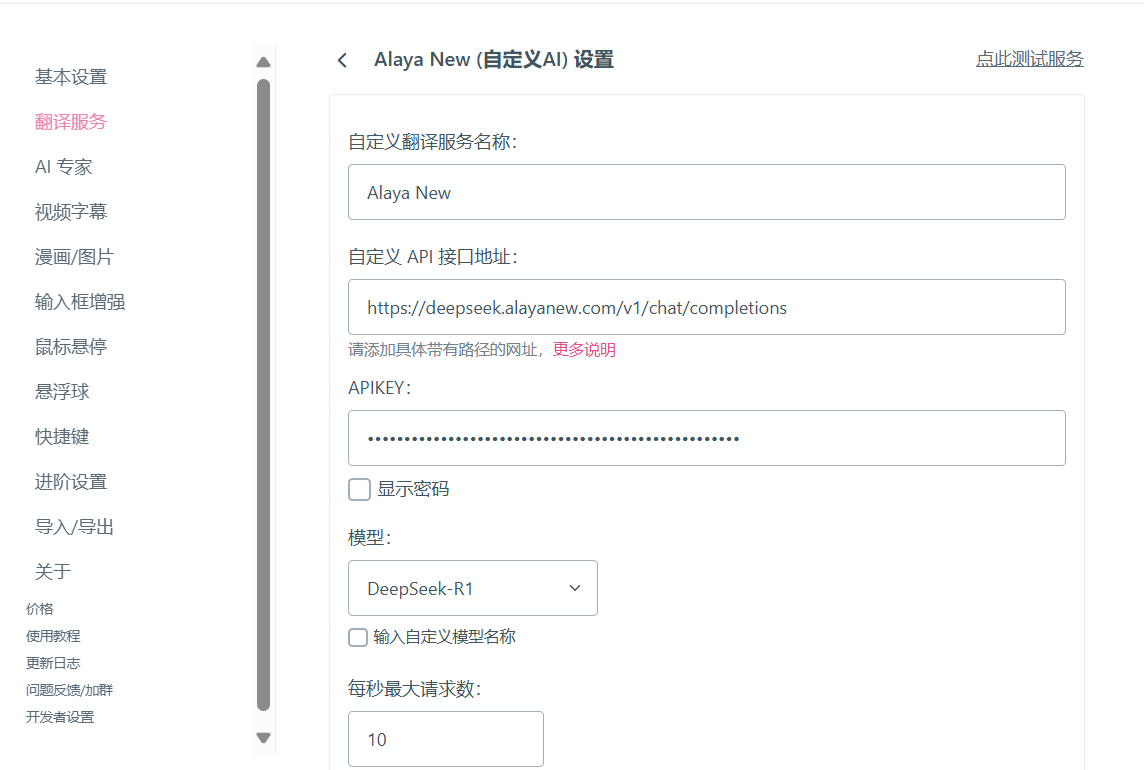Open 开发者设置 in the sidebar footer

[60, 717]
